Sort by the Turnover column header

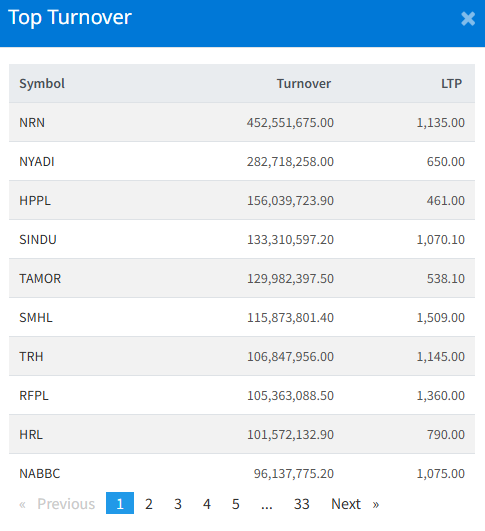[304, 83]
